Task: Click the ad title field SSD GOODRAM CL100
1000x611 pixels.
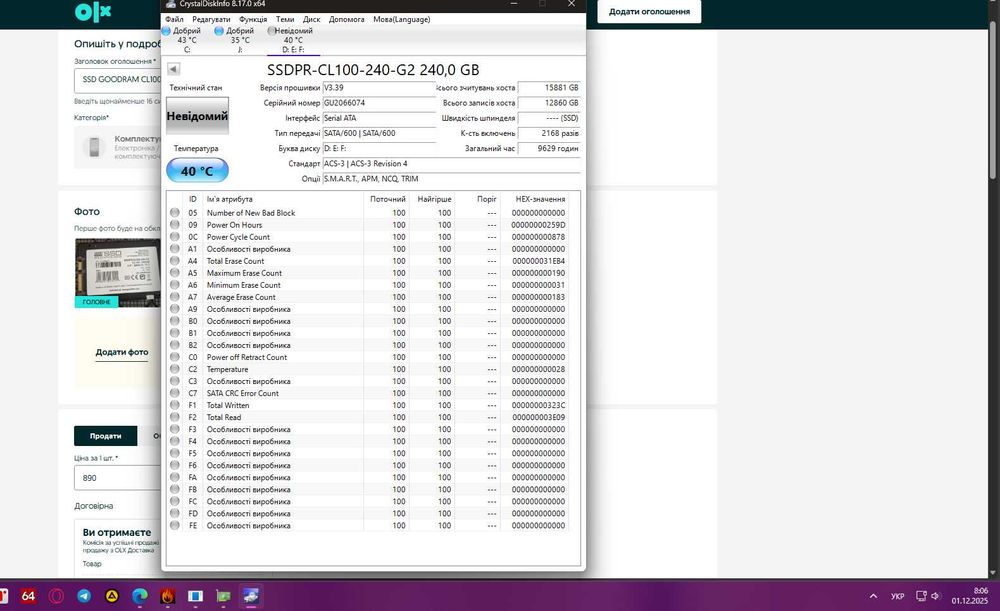Action: point(117,80)
